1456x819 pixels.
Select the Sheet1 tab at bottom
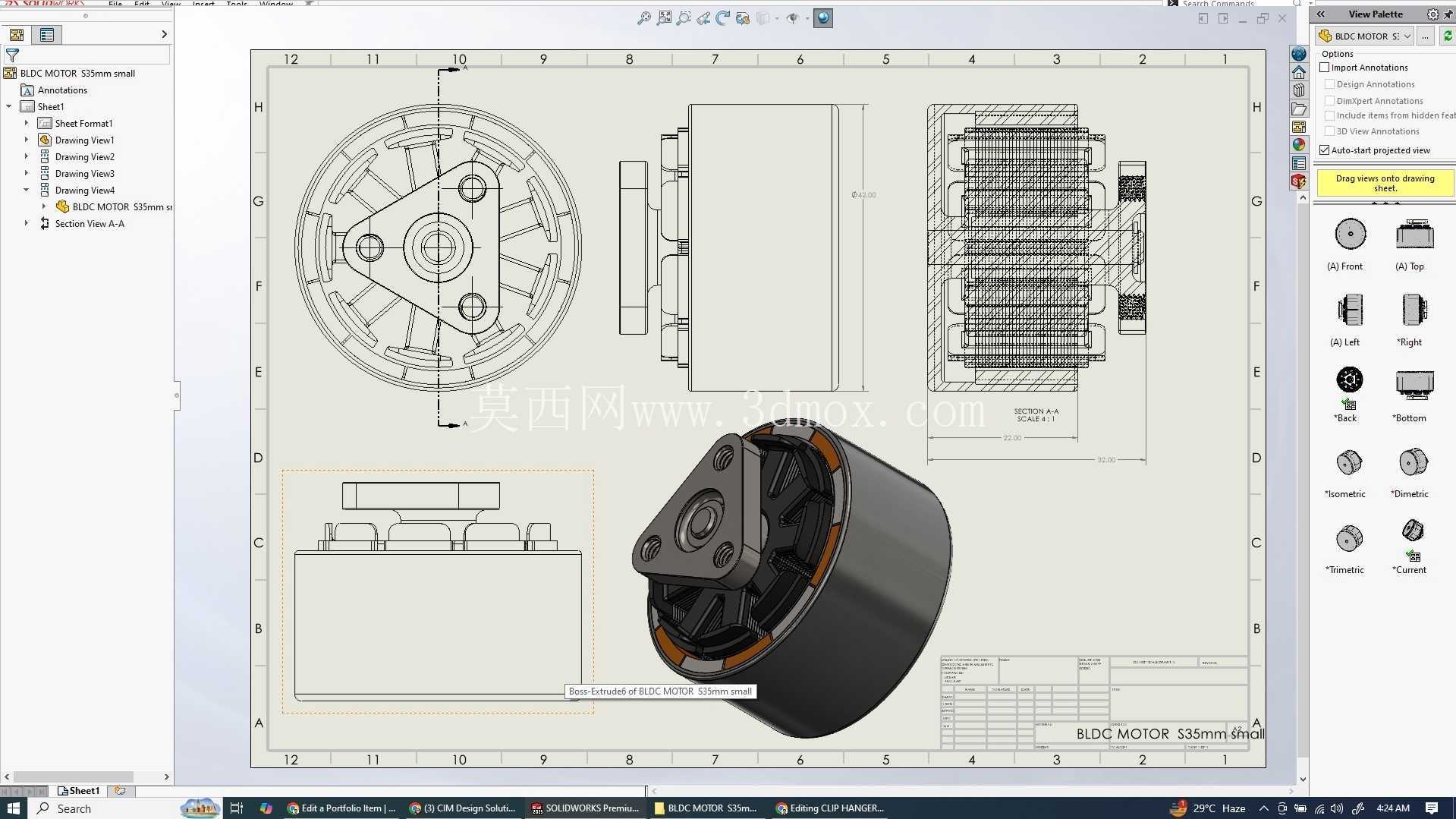pyautogui.click(x=79, y=791)
